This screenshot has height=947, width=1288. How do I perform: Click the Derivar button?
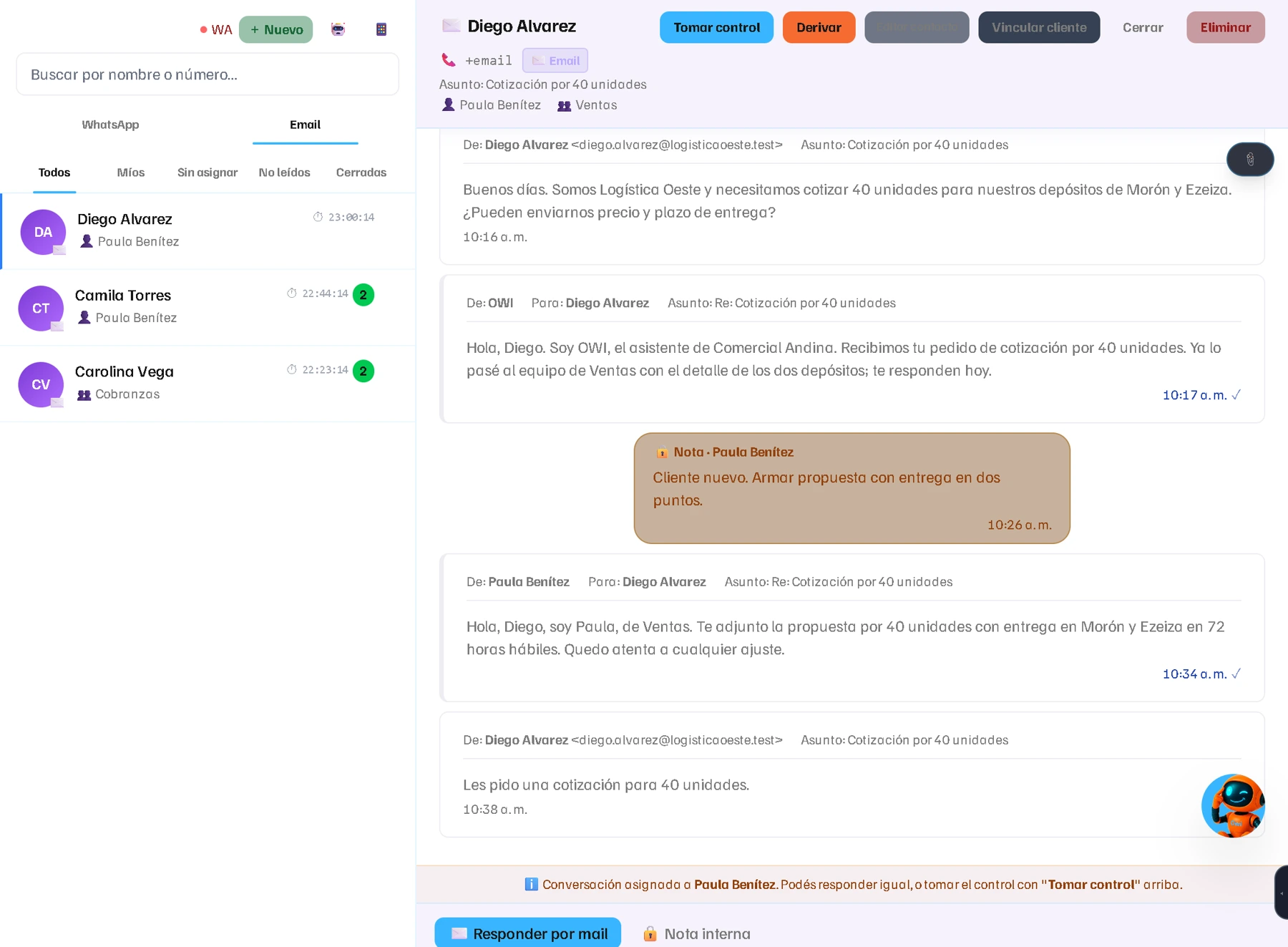pyautogui.click(x=819, y=27)
